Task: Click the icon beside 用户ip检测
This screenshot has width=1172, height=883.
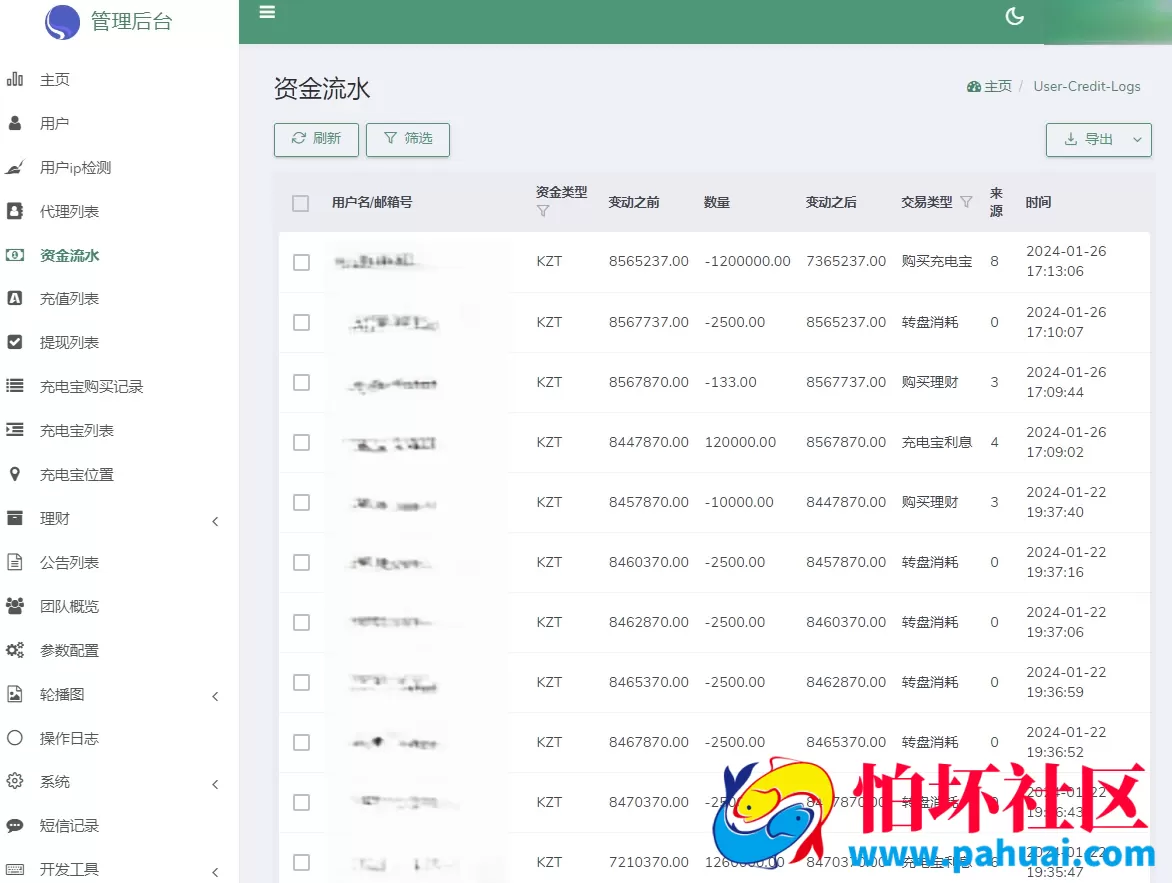Action: (x=15, y=167)
